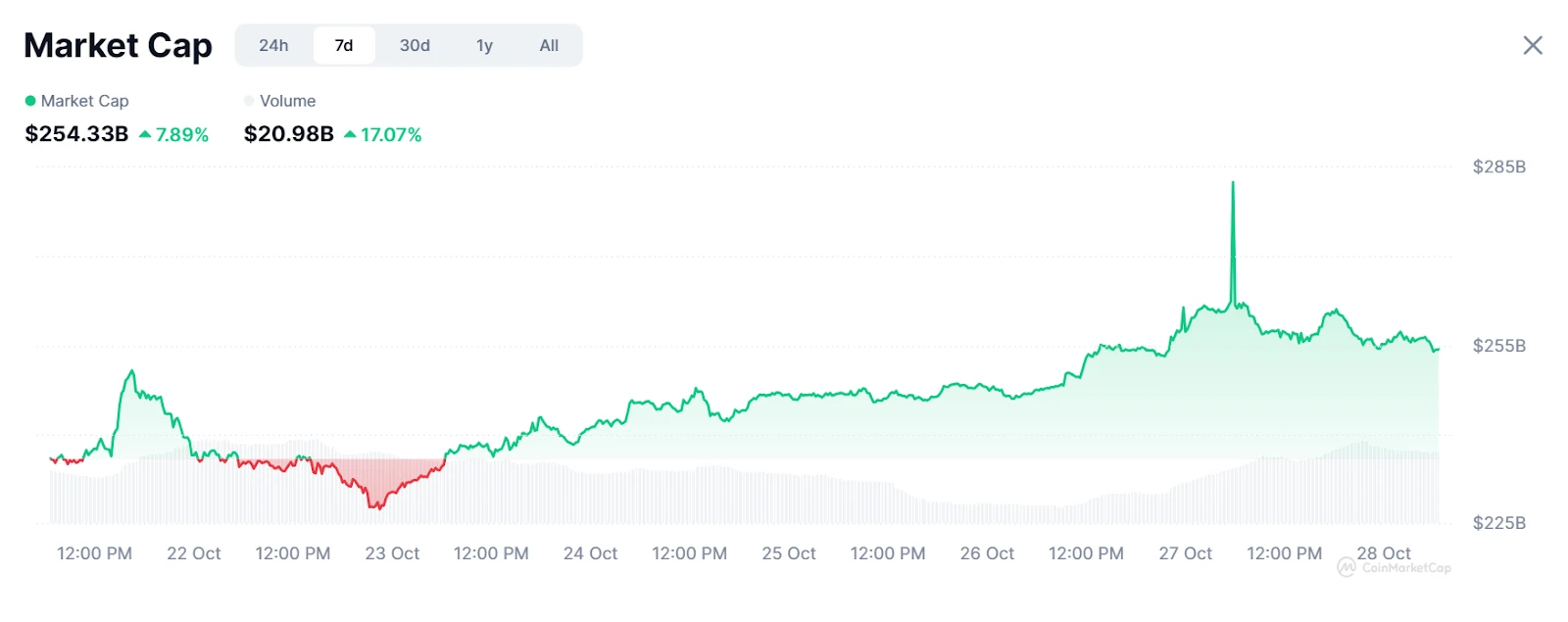Click the gray Volume legend dot
Viewport: 1568px width, 622px height.
[x=249, y=101]
